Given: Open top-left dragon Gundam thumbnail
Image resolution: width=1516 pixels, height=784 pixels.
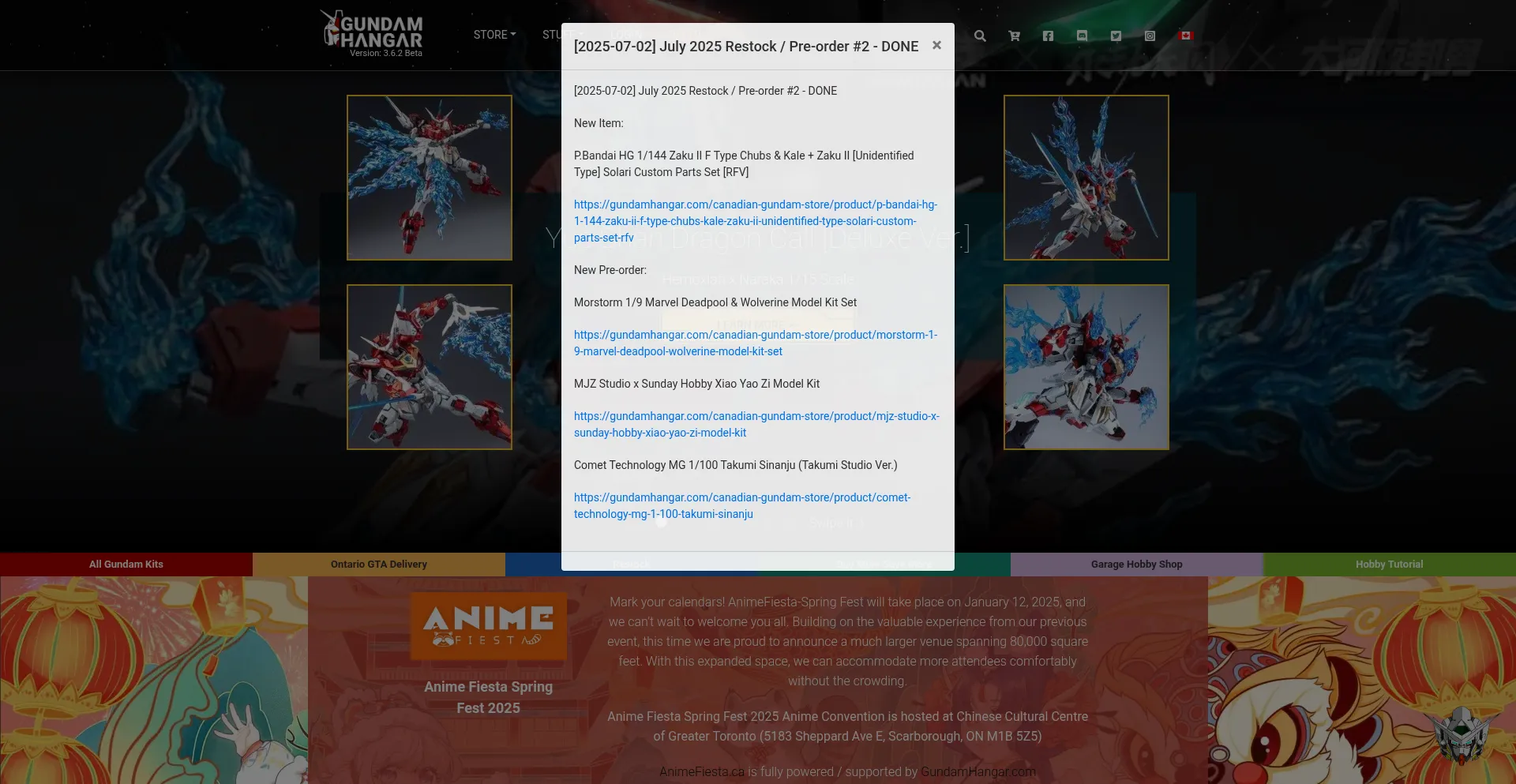Looking at the screenshot, I should pos(430,178).
